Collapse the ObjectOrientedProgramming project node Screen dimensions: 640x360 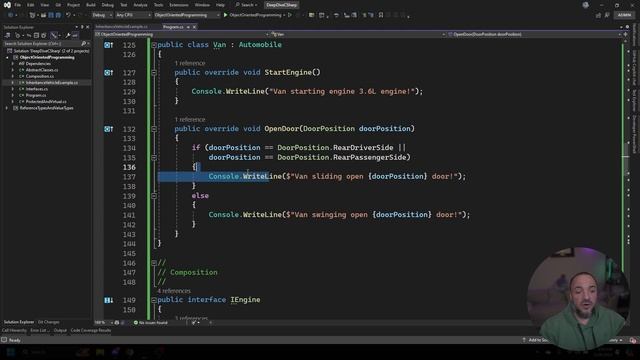click(7, 58)
